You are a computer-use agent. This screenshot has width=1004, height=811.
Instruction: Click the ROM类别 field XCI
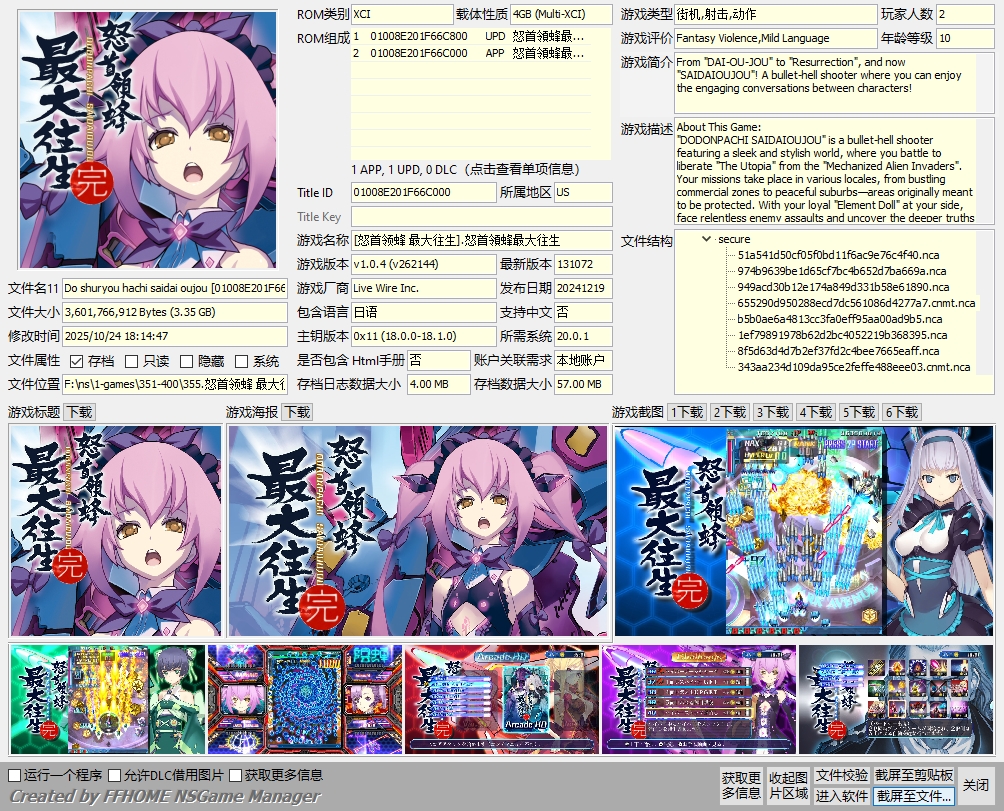click(402, 14)
